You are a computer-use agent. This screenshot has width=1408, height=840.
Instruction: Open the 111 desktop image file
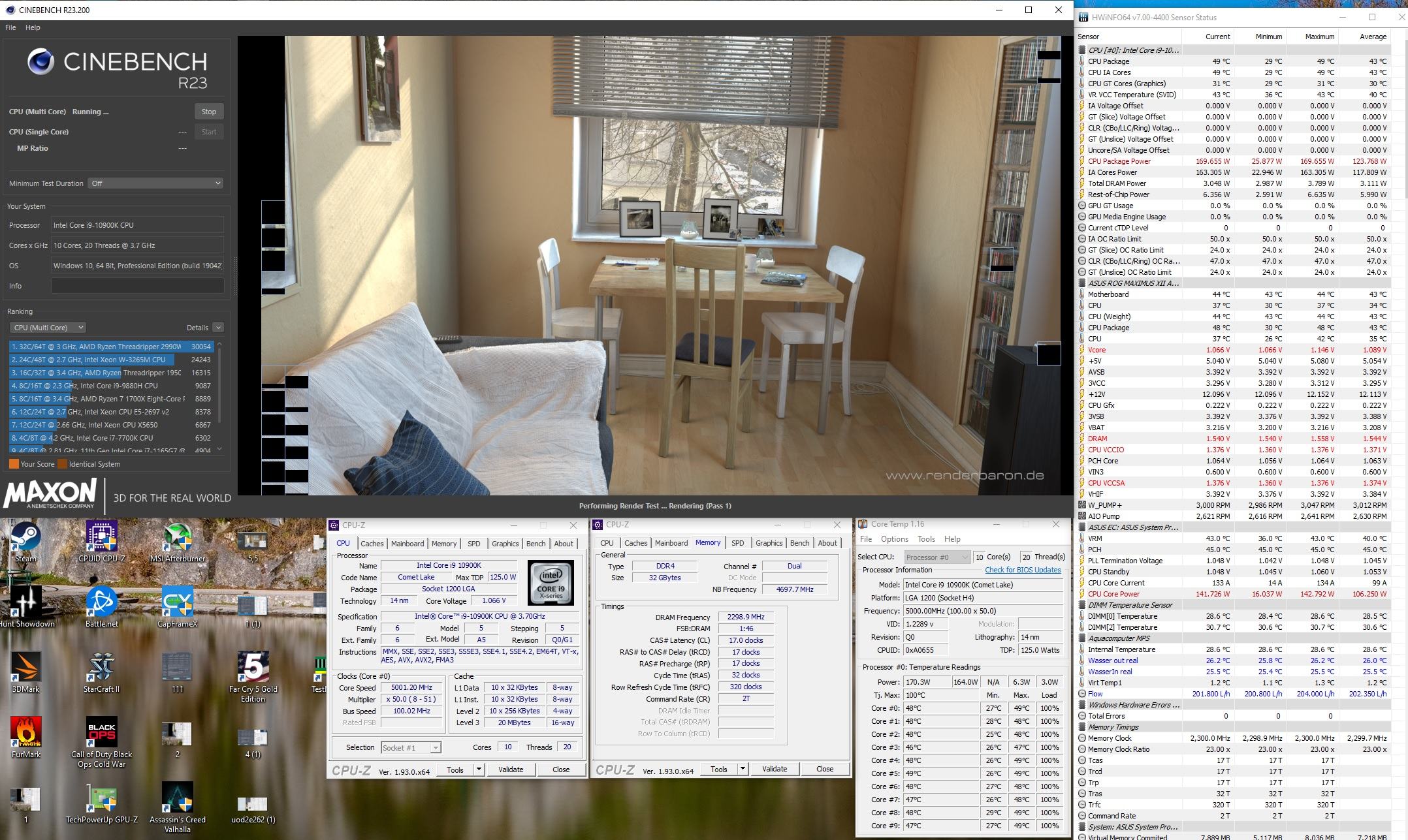[x=178, y=672]
